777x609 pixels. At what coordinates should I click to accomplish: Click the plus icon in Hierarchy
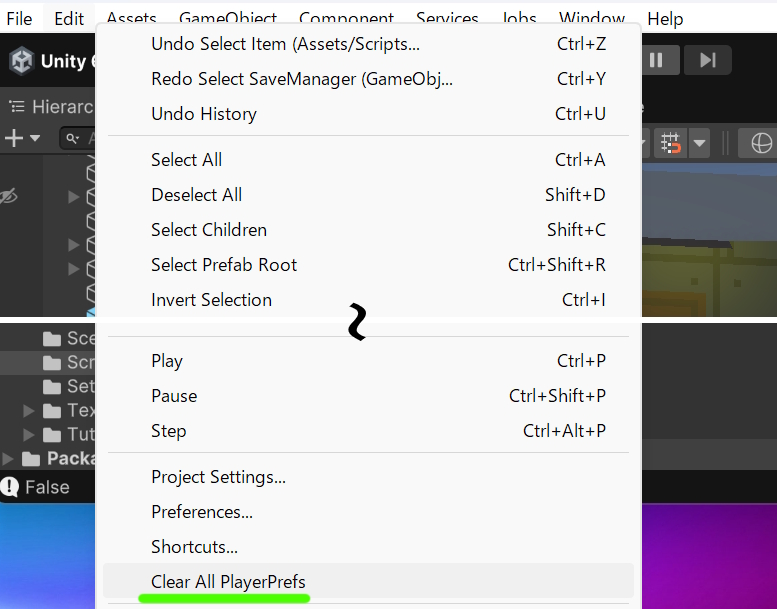coord(14,138)
